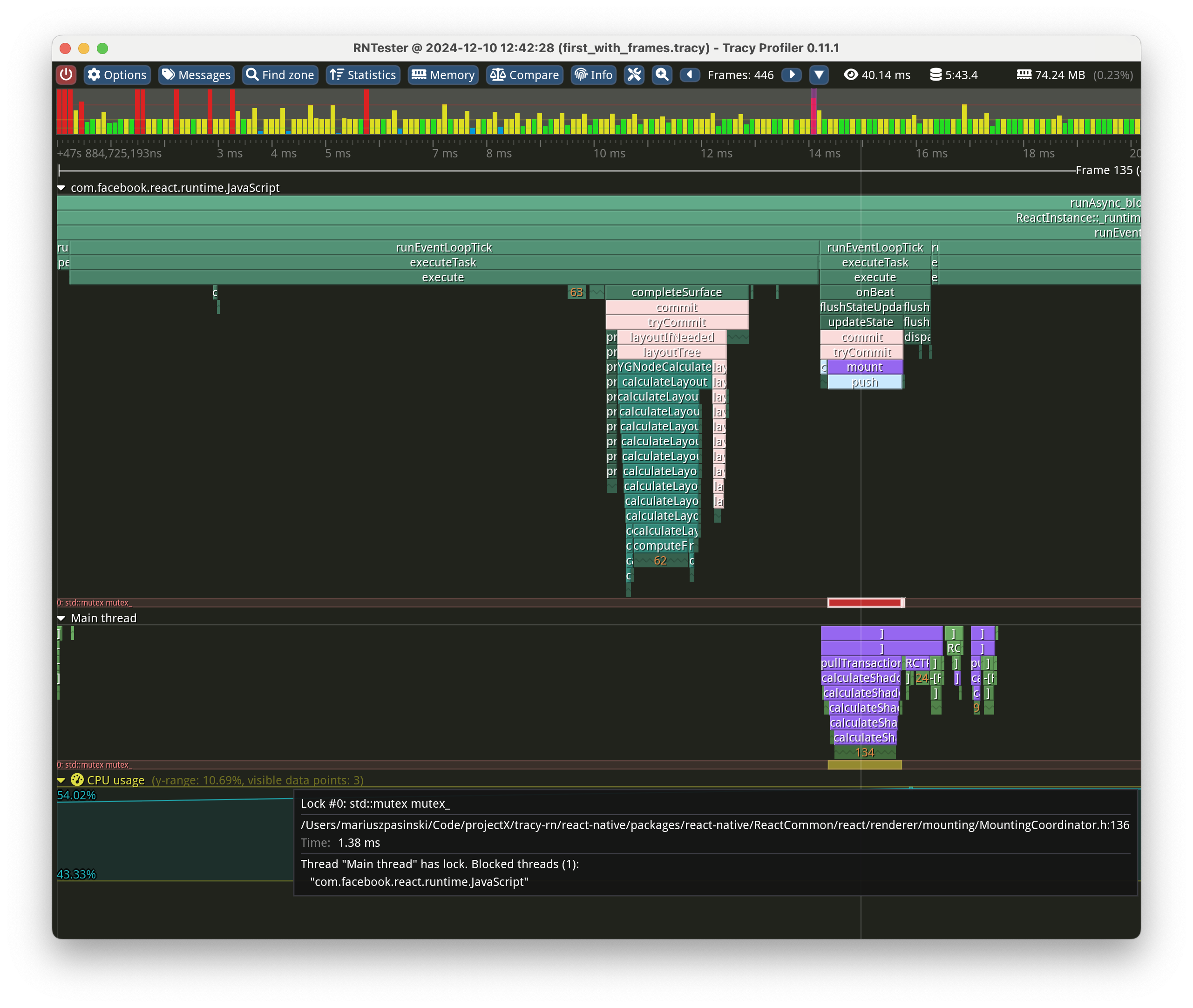Image resolution: width=1193 pixels, height=1008 pixels.
Task: Click the eye icon view time span
Action: (x=851, y=75)
